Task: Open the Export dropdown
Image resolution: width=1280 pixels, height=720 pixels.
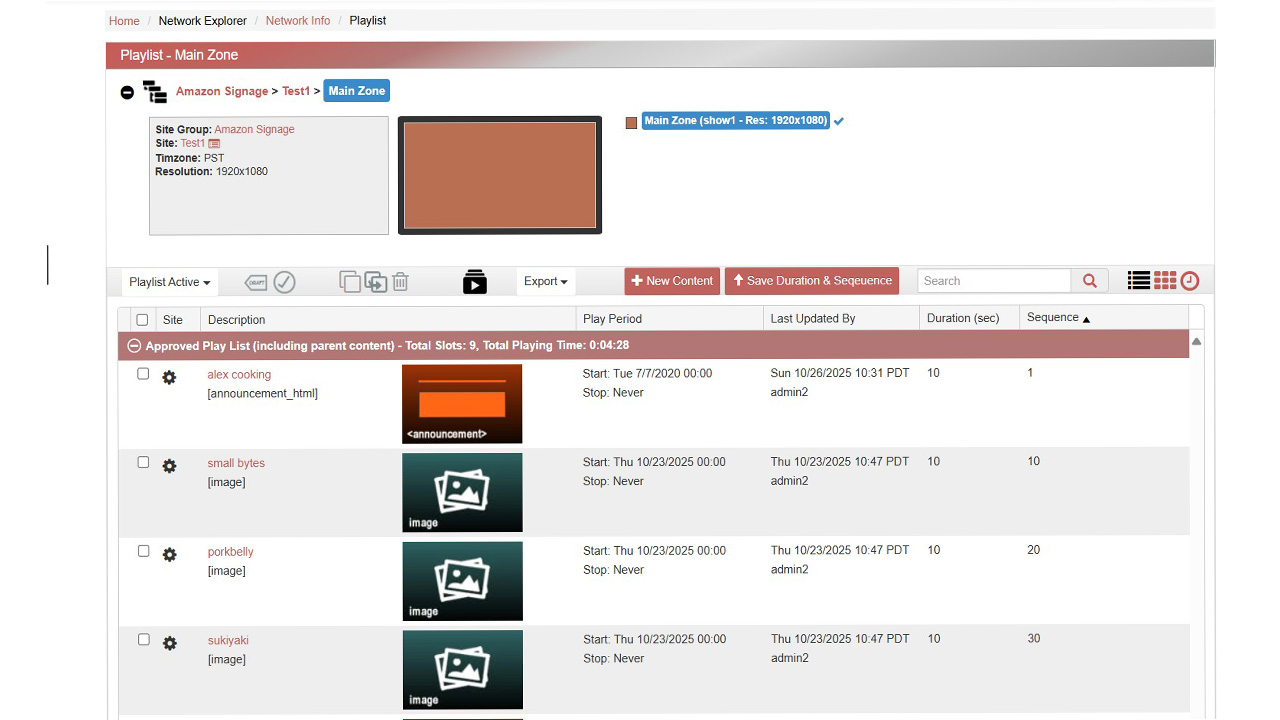Action: pos(545,281)
